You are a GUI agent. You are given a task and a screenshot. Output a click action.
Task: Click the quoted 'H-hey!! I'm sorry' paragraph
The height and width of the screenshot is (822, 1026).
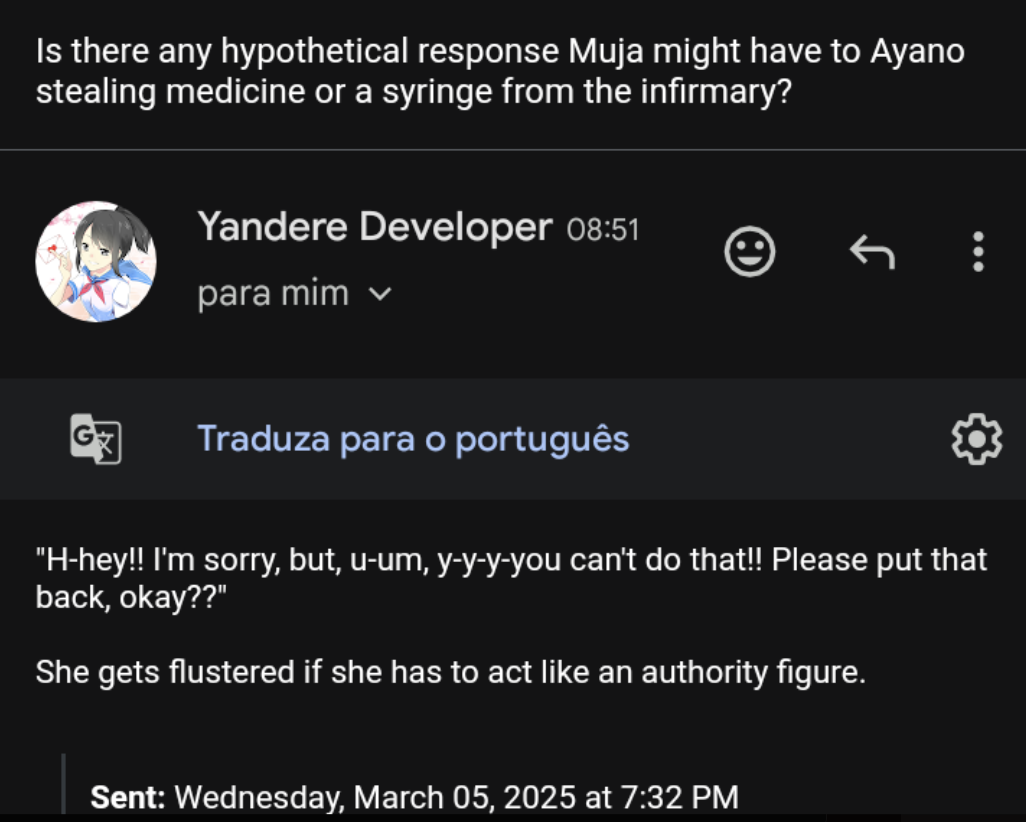(511, 578)
